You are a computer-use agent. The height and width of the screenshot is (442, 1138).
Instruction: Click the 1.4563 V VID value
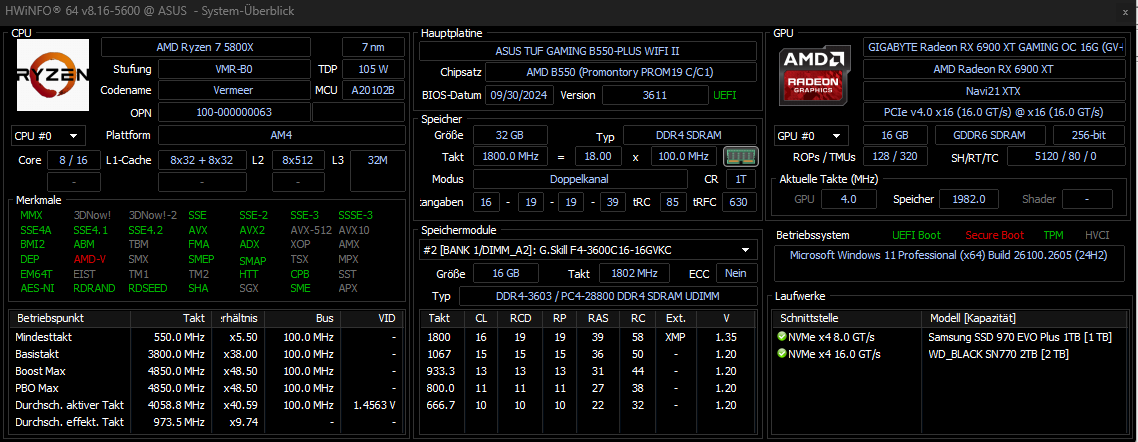(x=374, y=405)
